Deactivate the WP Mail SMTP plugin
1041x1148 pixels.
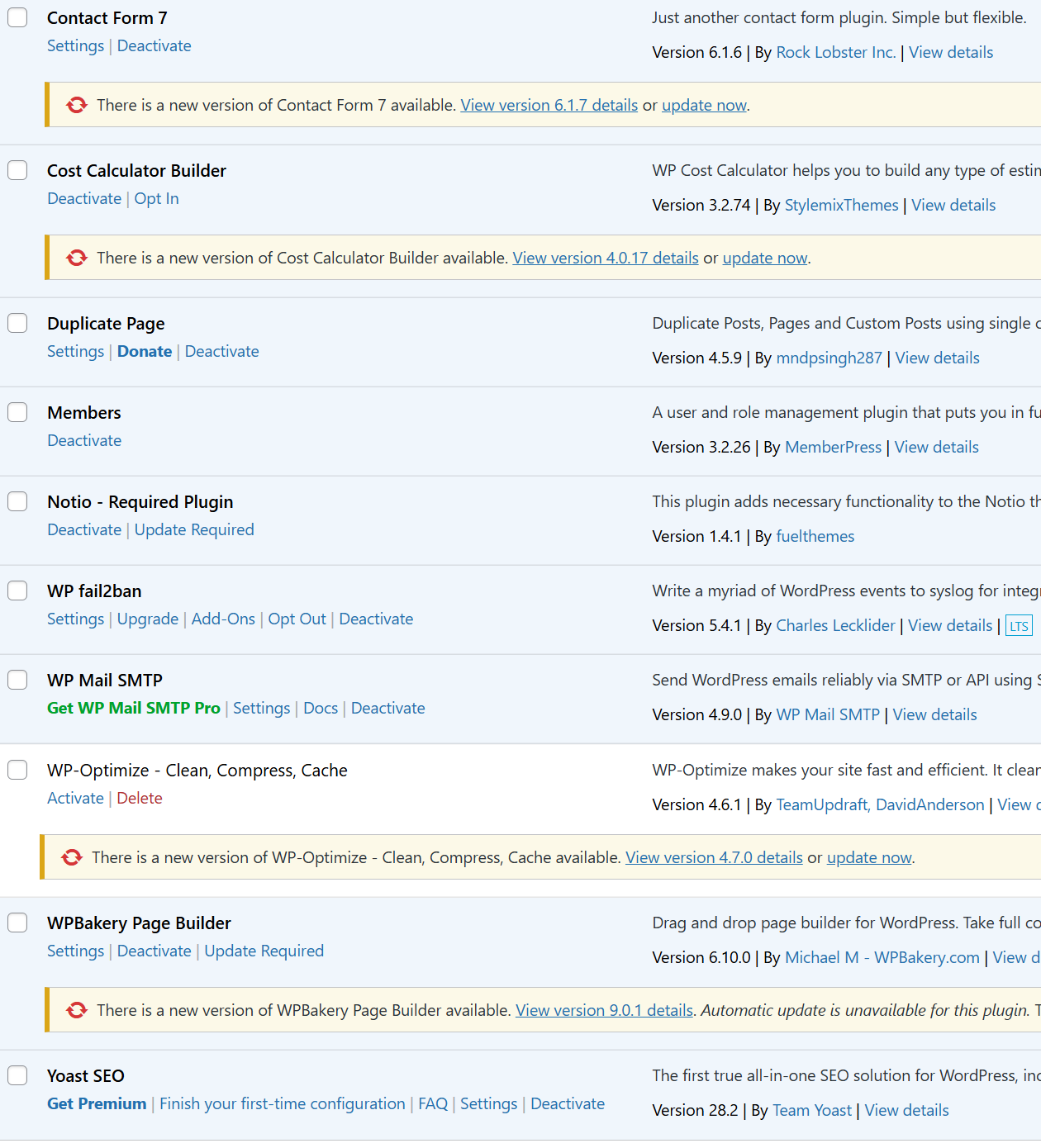pyautogui.click(x=387, y=708)
